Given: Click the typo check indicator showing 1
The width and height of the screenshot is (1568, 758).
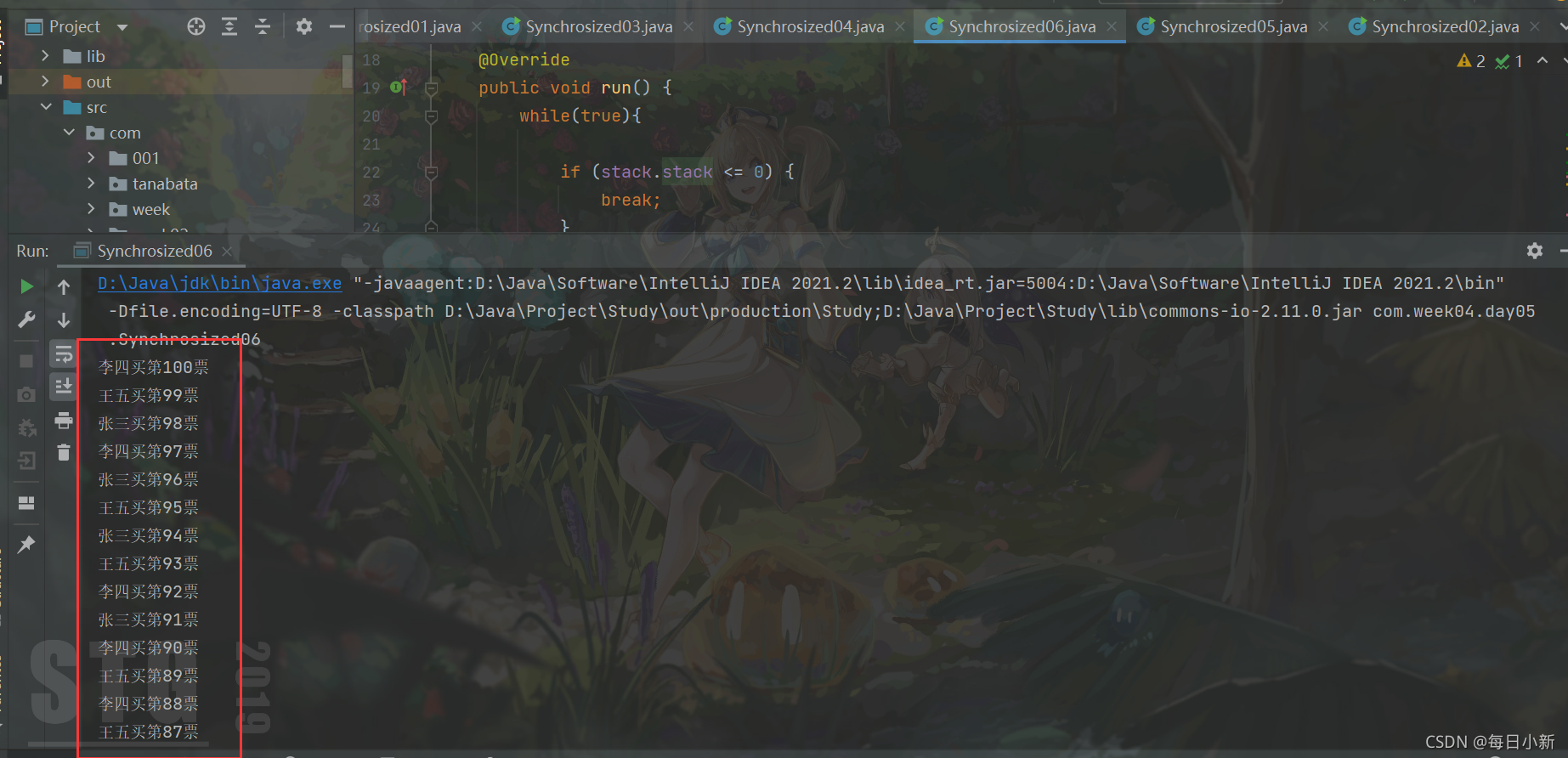Looking at the screenshot, I should (1509, 61).
